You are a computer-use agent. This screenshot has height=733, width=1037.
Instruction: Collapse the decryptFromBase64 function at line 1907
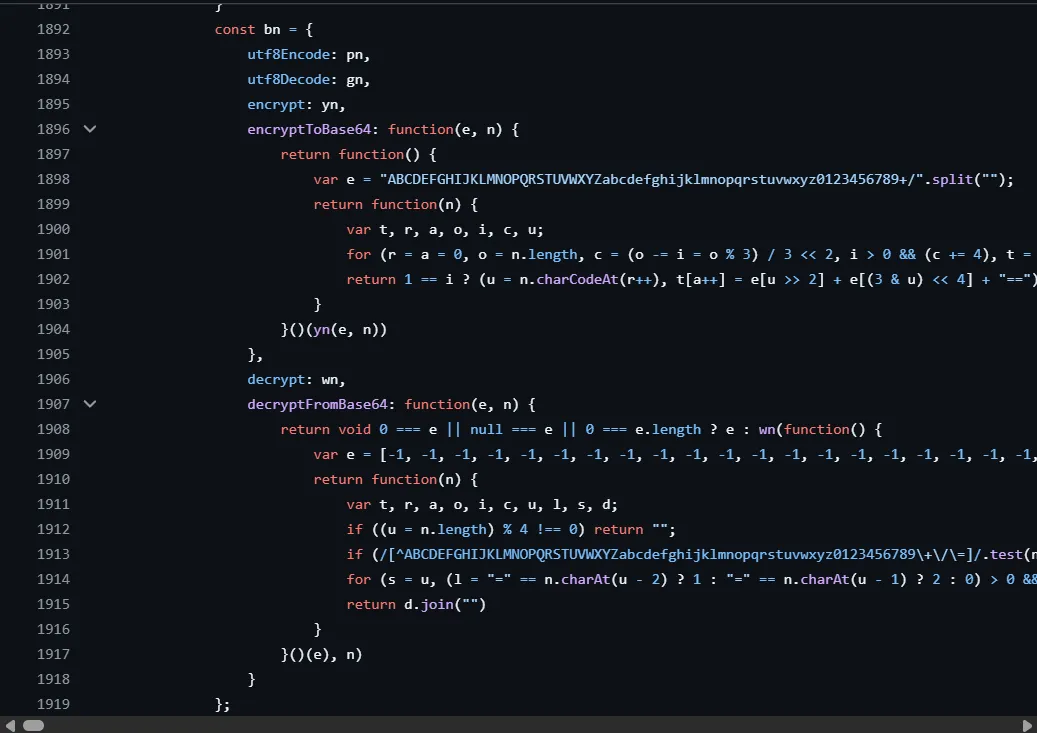coord(90,404)
